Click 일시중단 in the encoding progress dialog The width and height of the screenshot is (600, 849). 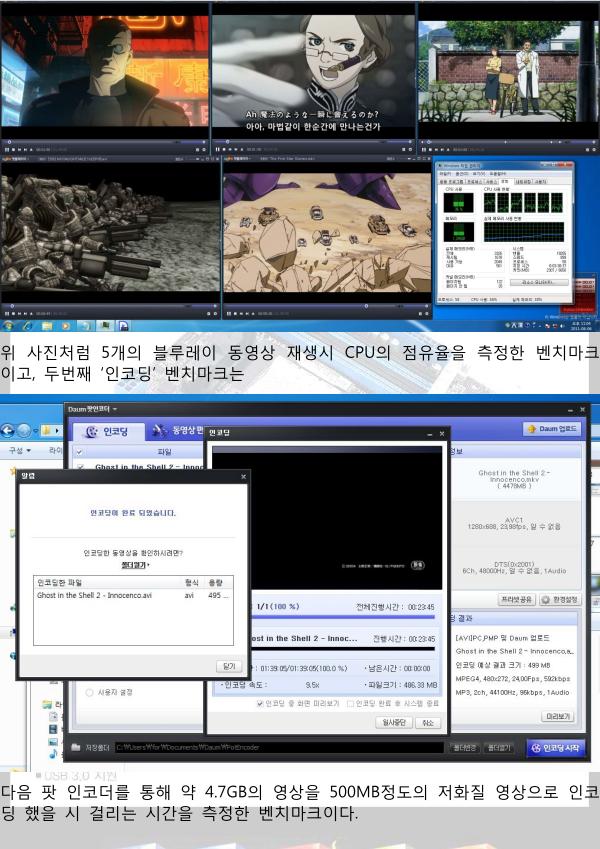click(x=394, y=723)
